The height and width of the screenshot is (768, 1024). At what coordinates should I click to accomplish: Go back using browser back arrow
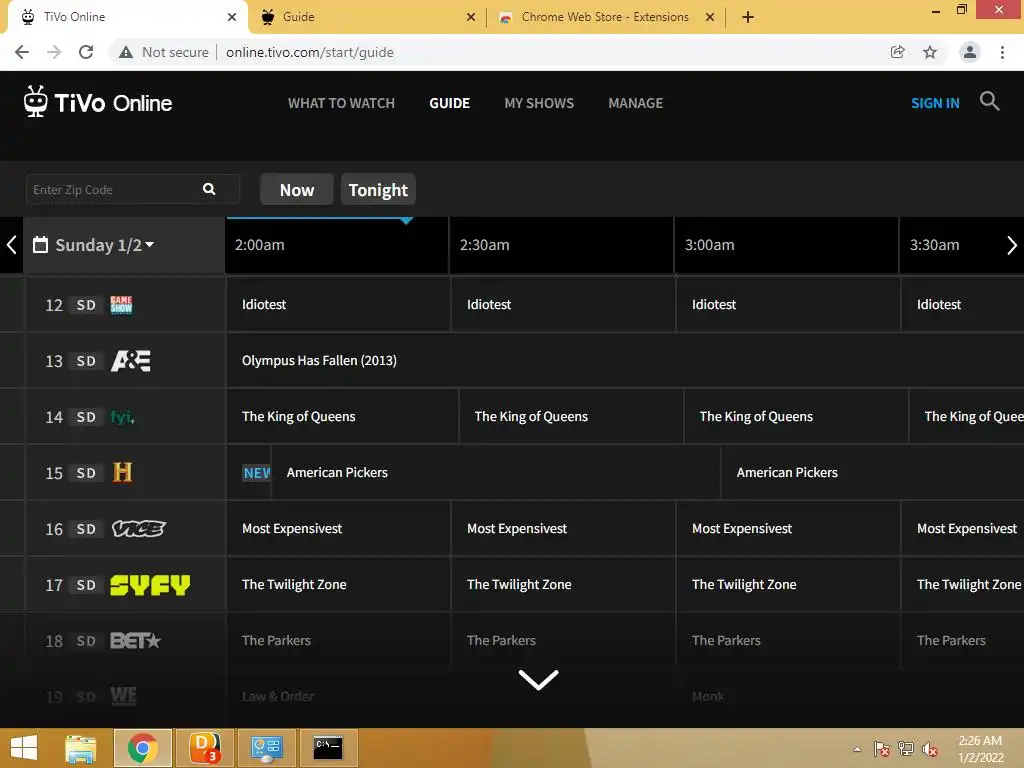click(x=22, y=52)
